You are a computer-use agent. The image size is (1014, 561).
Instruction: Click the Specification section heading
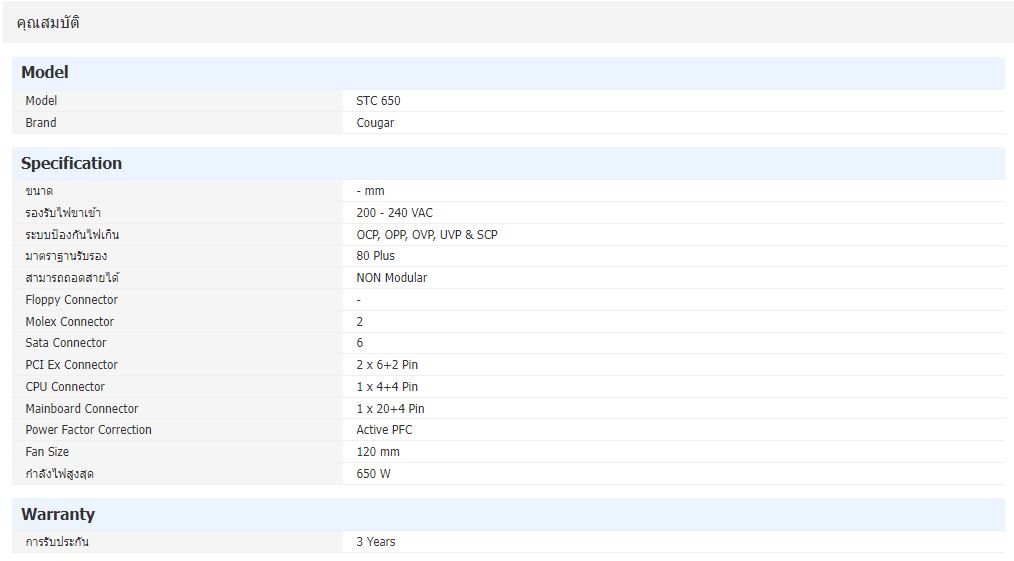pyautogui.click(x=71, y=163)
